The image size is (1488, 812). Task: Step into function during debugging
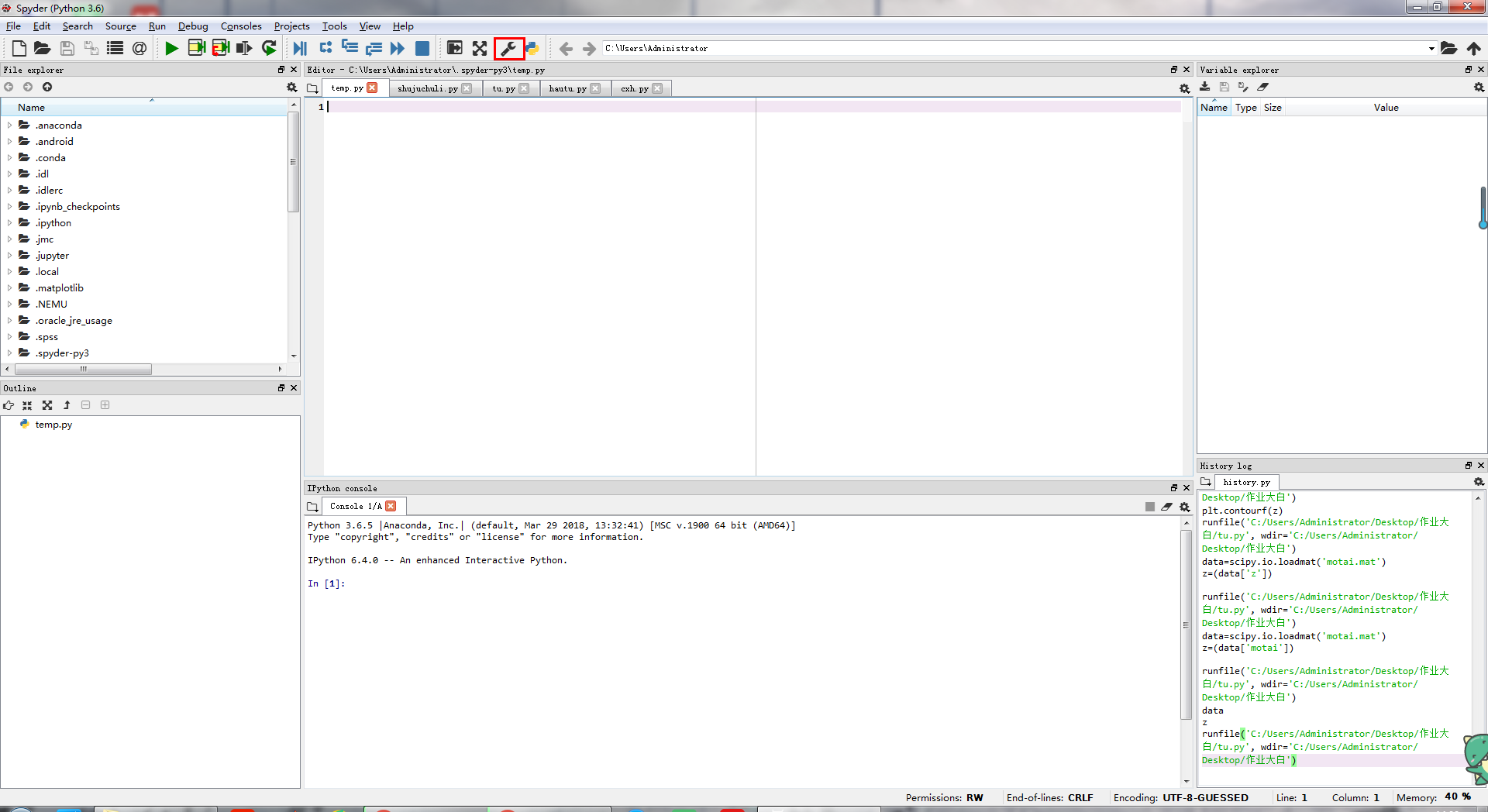click(350, 47)
